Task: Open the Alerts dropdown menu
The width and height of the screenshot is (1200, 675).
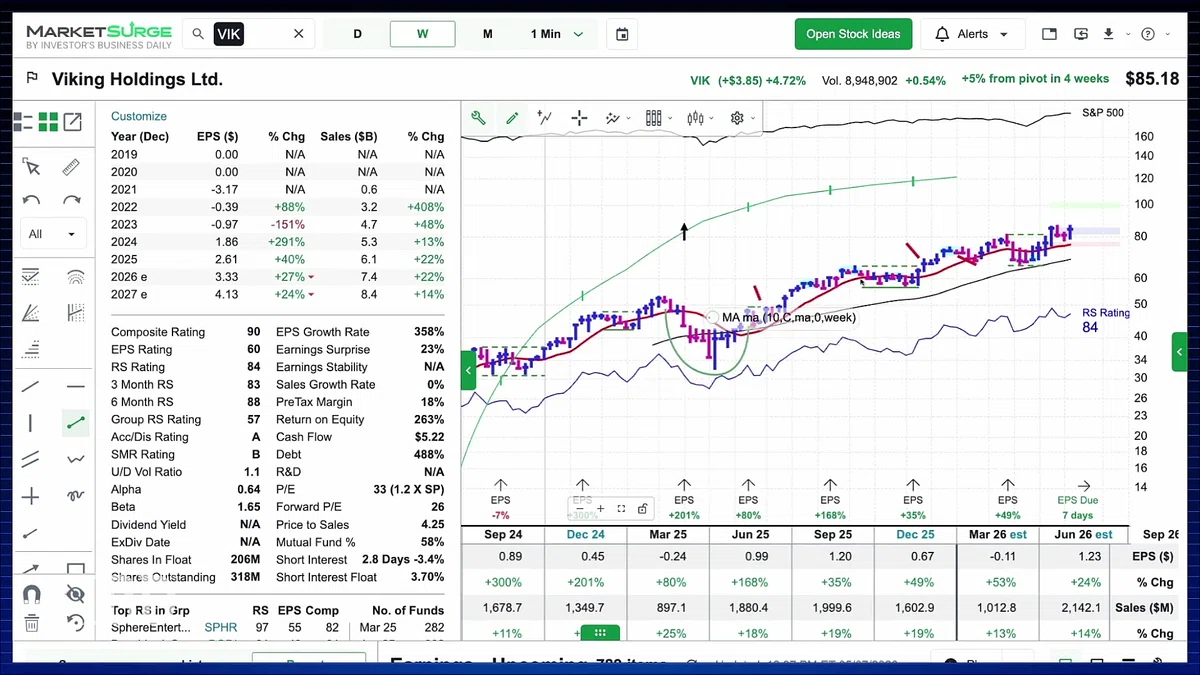Action: tap(972, 34)
